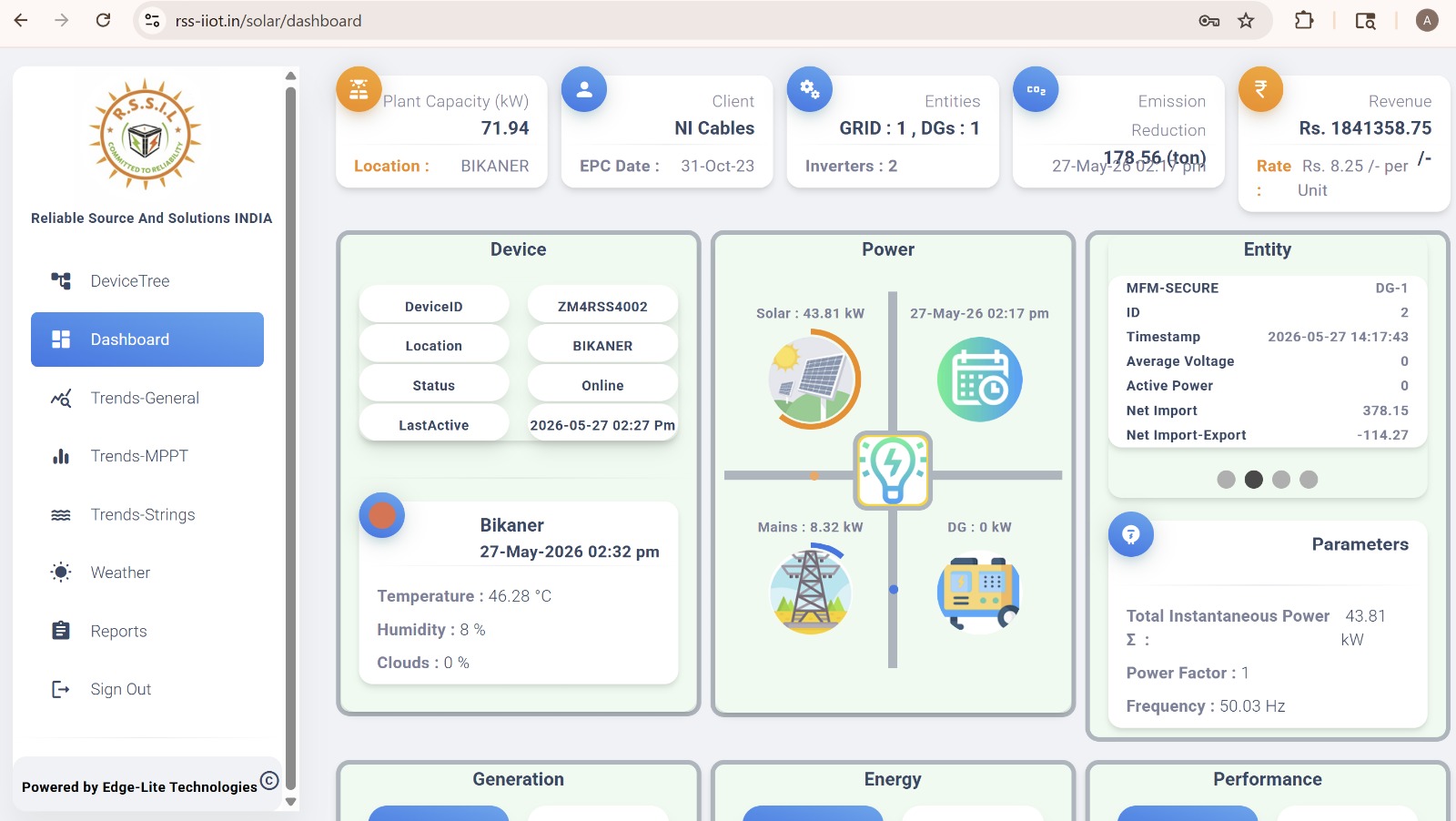Screen dimensions: 1456x821
Task: Click the Parameters question mark icon
Action: 1131,535
